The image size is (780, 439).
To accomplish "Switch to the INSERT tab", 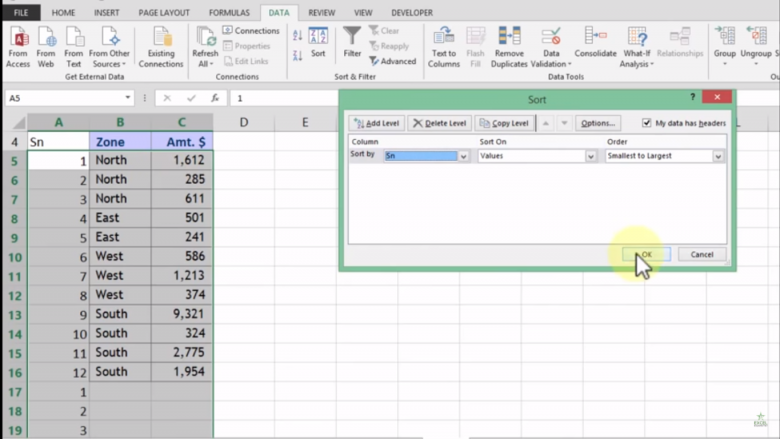I will point(106,12).
